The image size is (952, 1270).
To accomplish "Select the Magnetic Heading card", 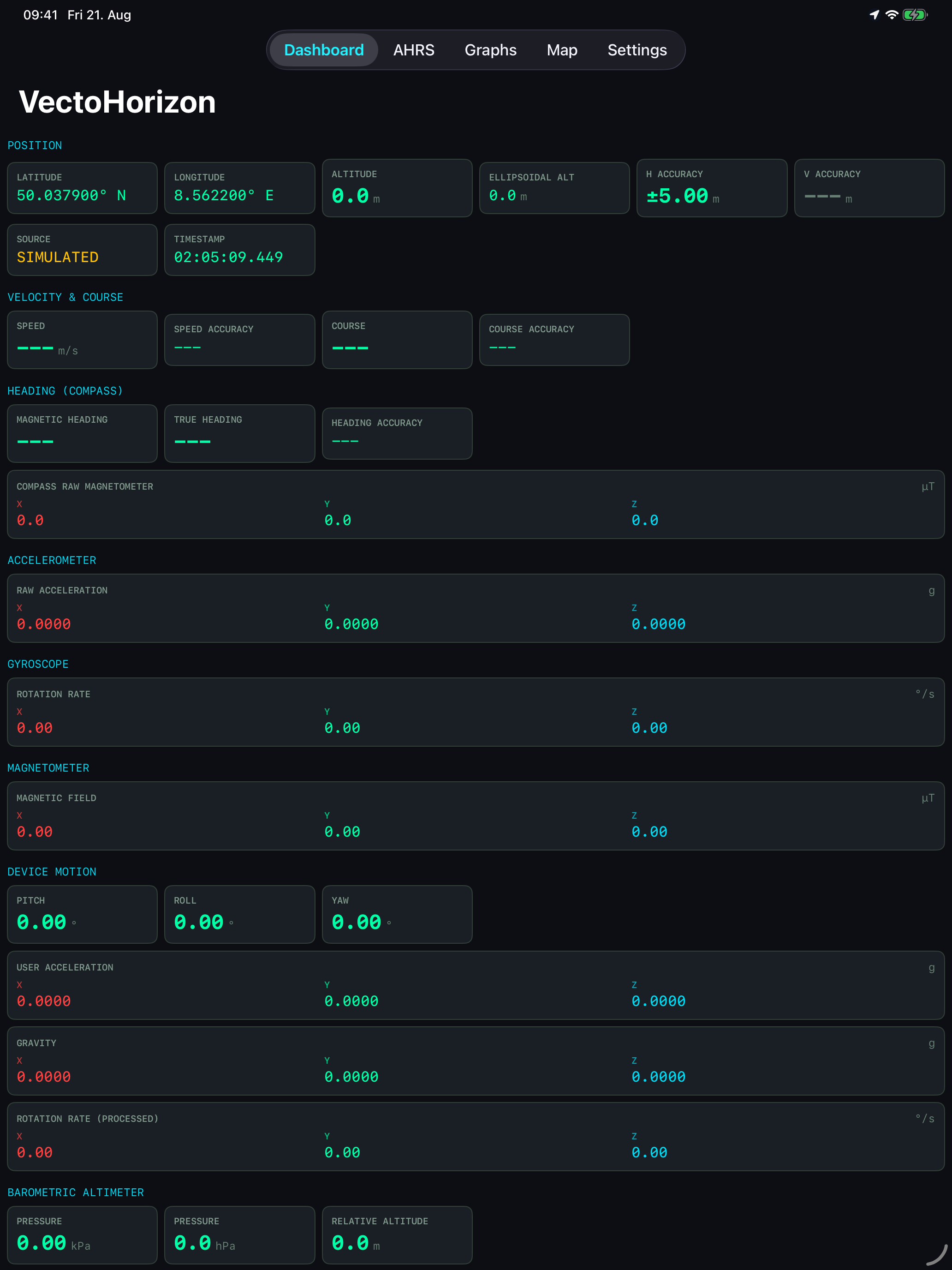I will tap(82, 433).
